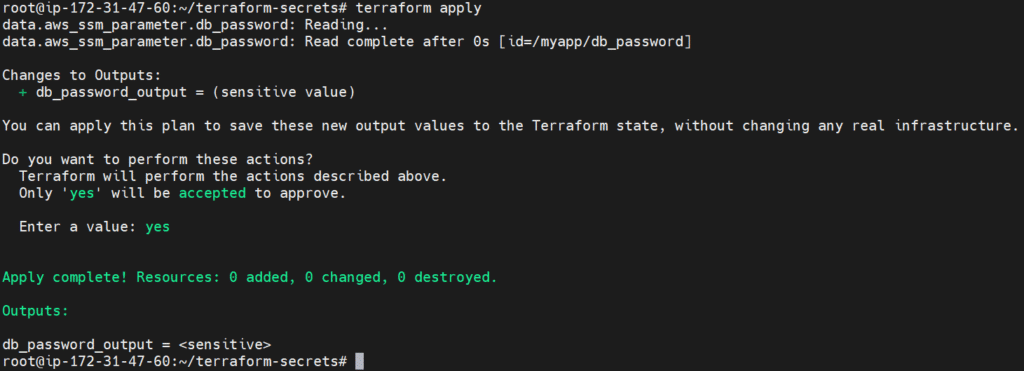1024x371 pixels.
Task: Click the '(sensitive value)' text
Action: (288, 93)
